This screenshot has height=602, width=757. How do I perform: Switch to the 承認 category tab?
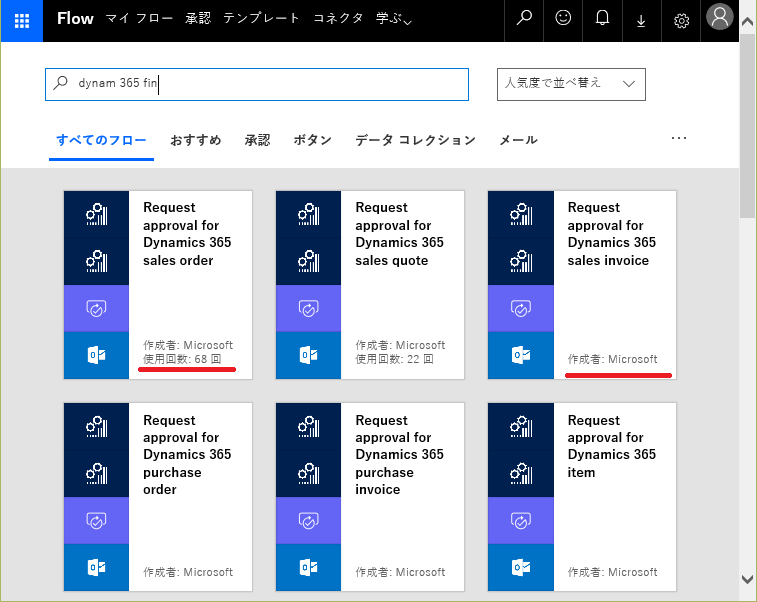257,140
